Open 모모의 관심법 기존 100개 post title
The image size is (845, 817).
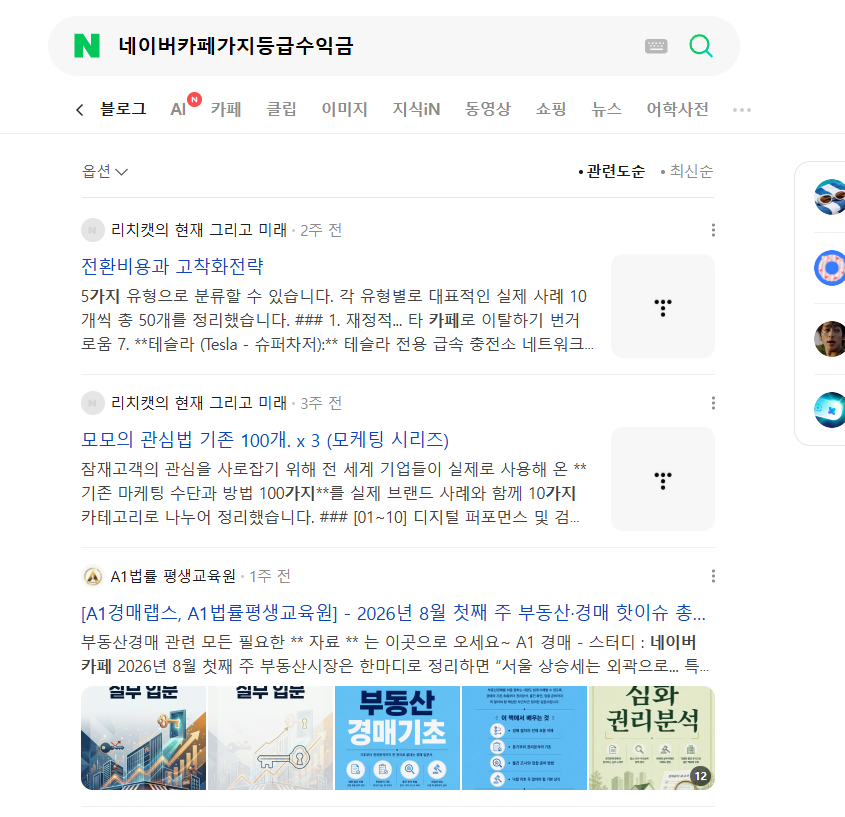[x=265, y=440]
